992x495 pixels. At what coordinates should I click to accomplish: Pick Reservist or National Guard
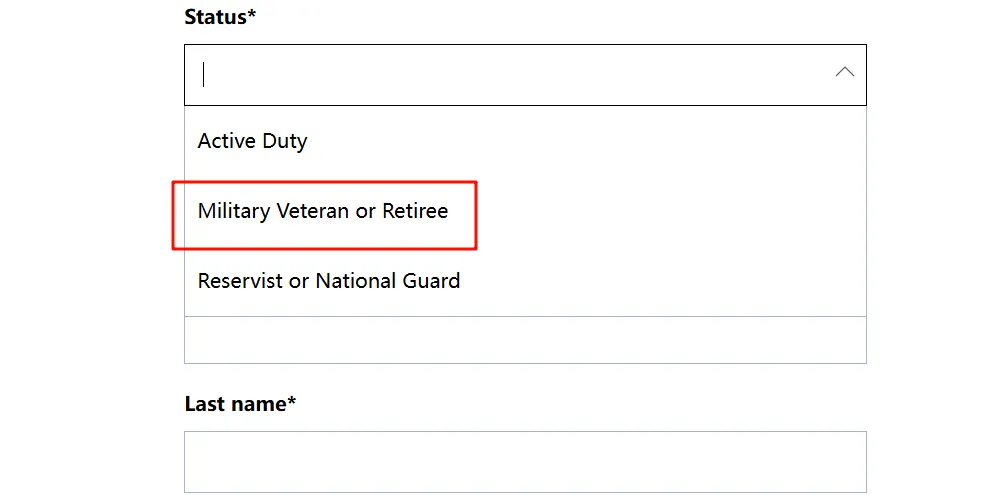[x=329, y=281]
